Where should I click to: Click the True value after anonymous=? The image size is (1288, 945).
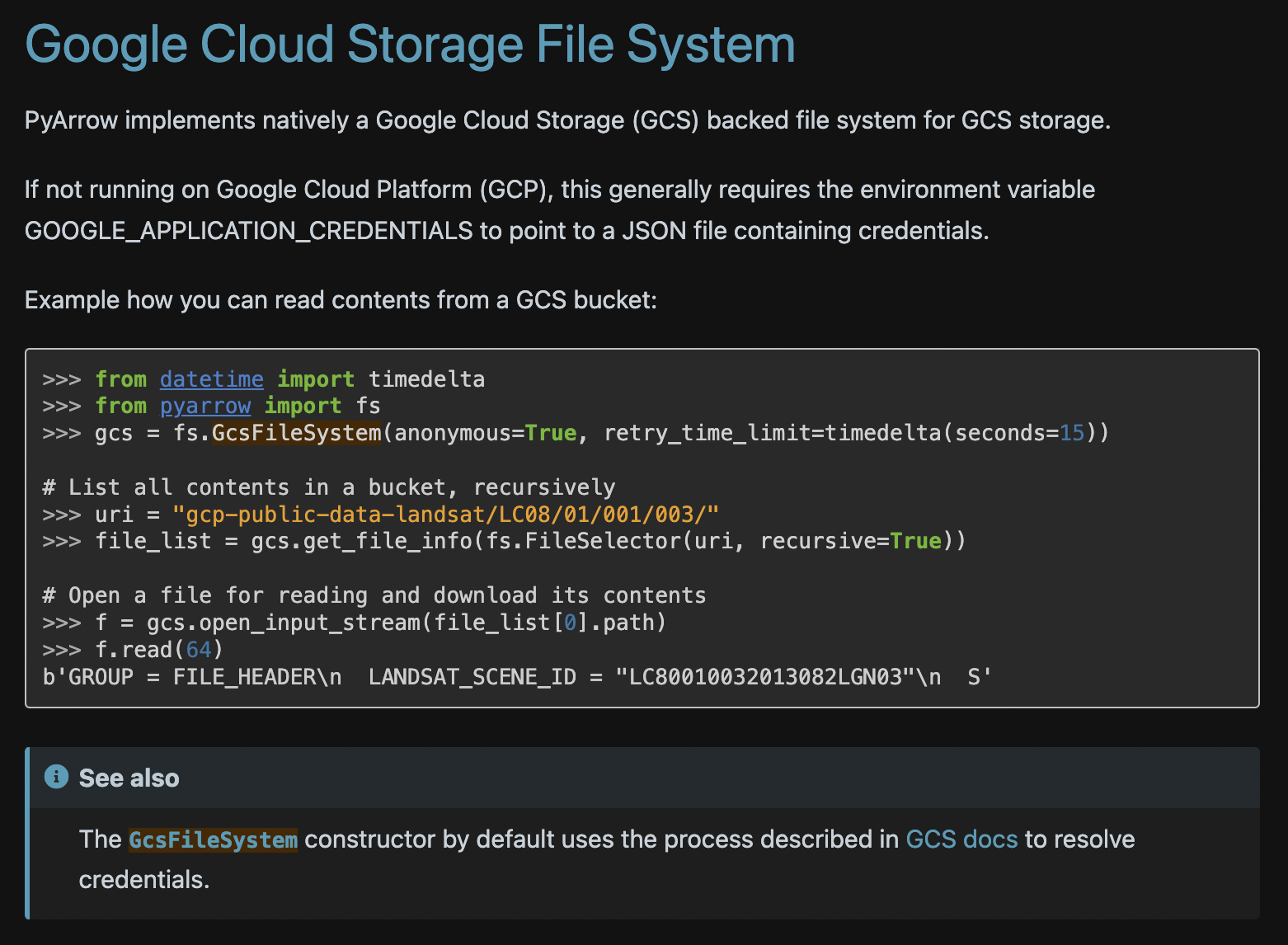tap(550, 433)
